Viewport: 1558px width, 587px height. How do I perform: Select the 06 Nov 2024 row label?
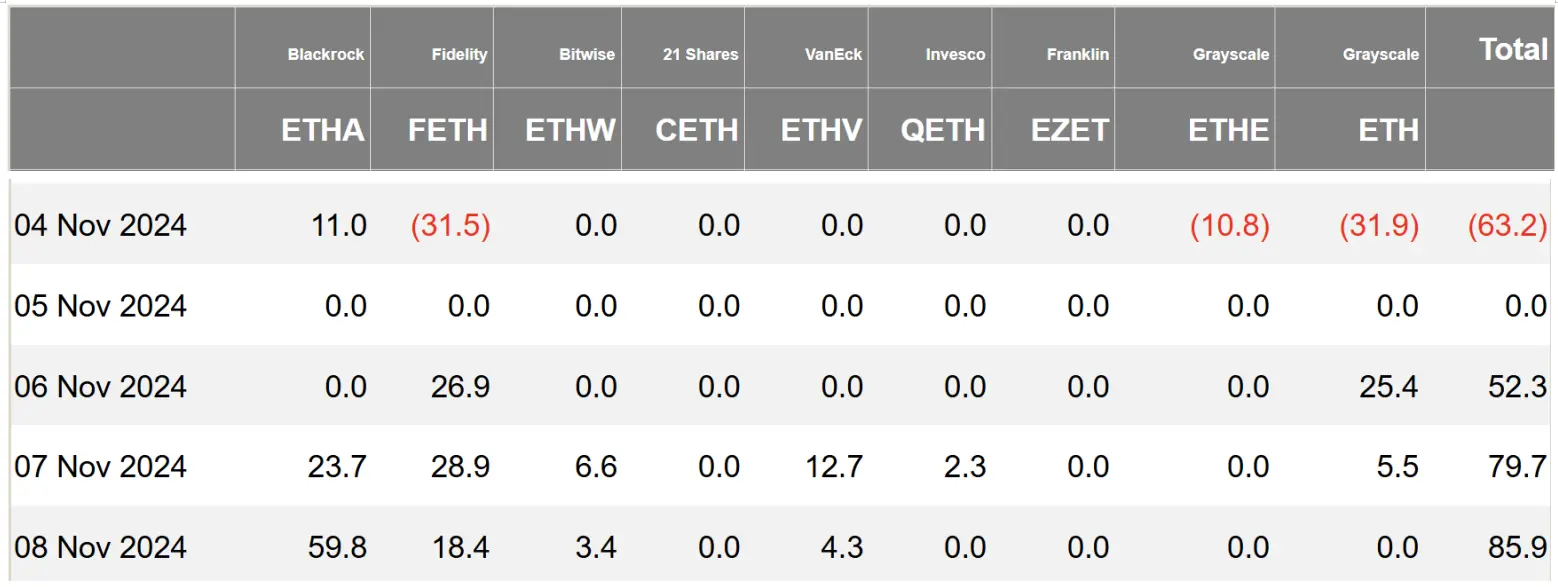[x=100, y=386]
